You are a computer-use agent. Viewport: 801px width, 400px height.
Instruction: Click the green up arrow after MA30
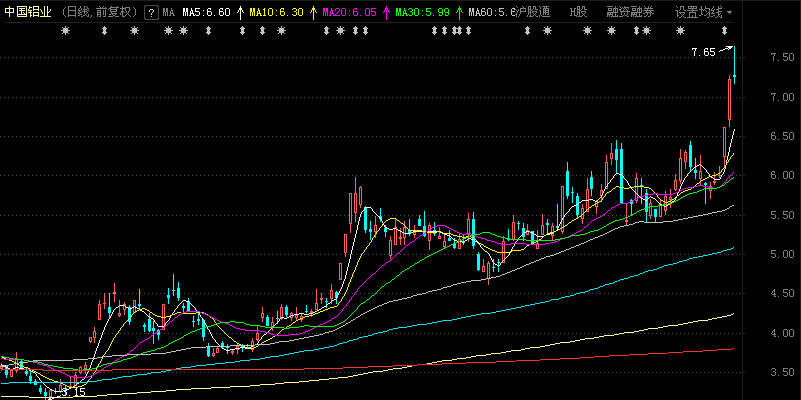point(460,13)
